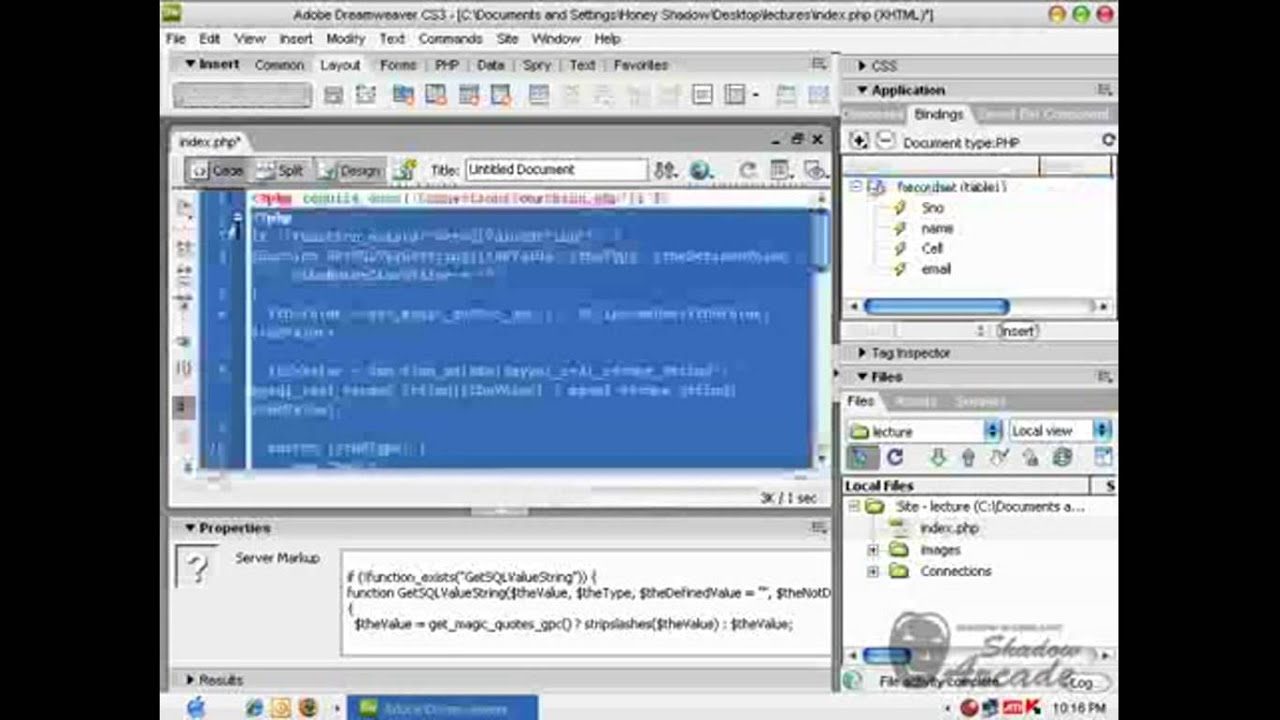Select the Bindings tab

(938, 115)
